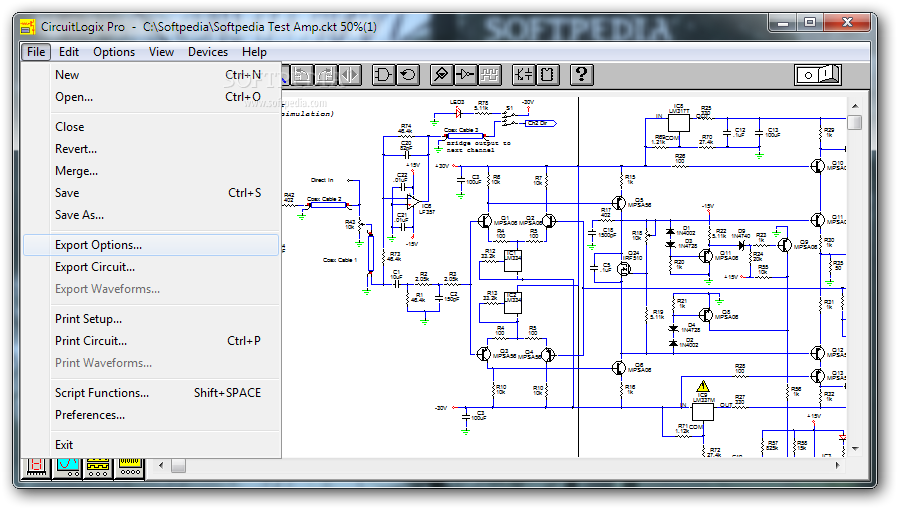
Task: Click the yellow warning triangle on schematic
Action: pos(703,386)
